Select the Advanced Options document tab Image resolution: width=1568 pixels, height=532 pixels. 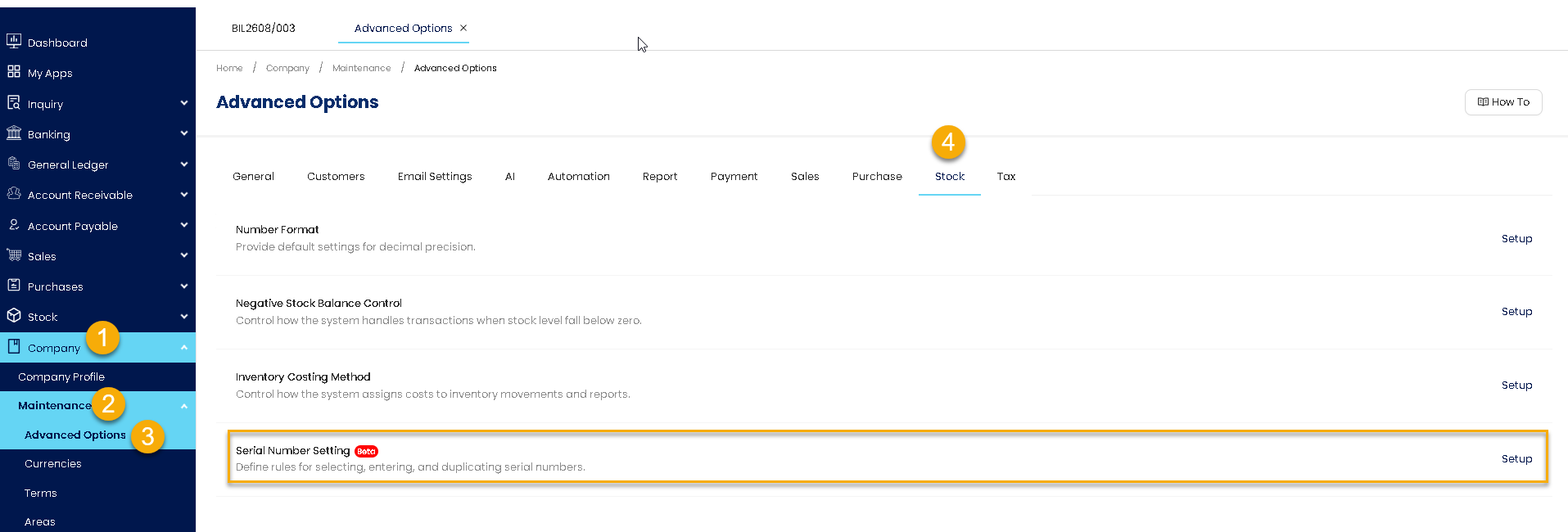[x=403, y=28]
